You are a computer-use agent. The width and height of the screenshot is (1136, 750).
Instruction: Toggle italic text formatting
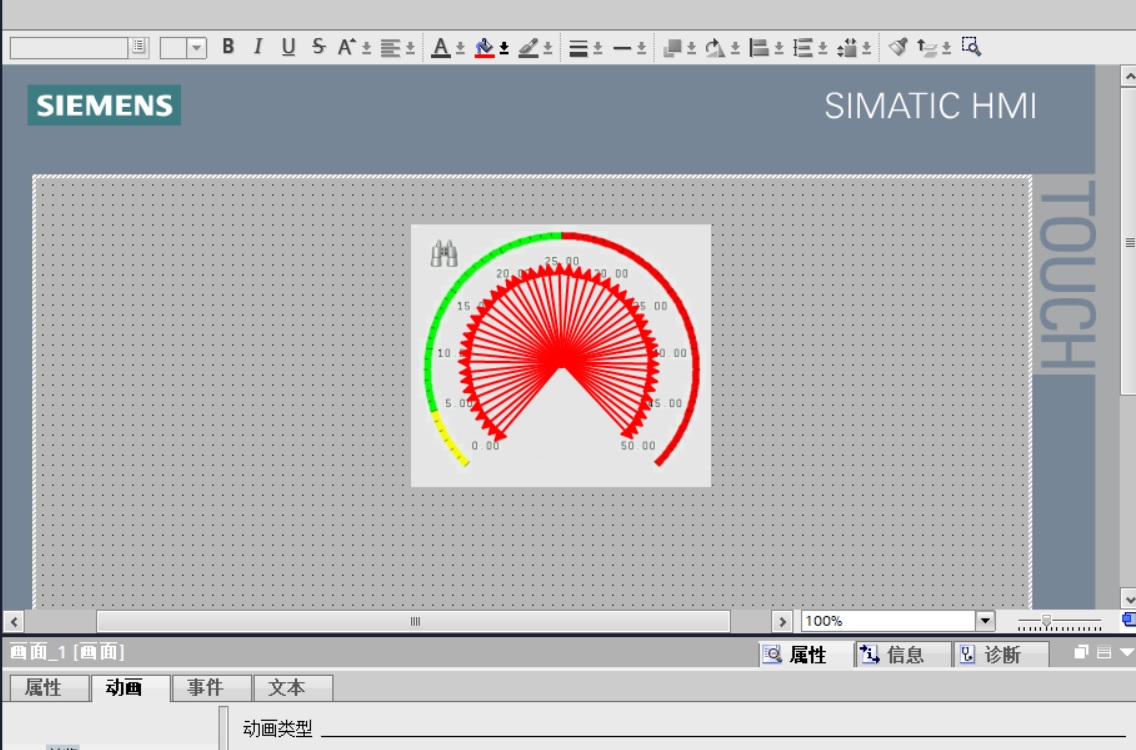pyautogui.click(x=258, y=47)
